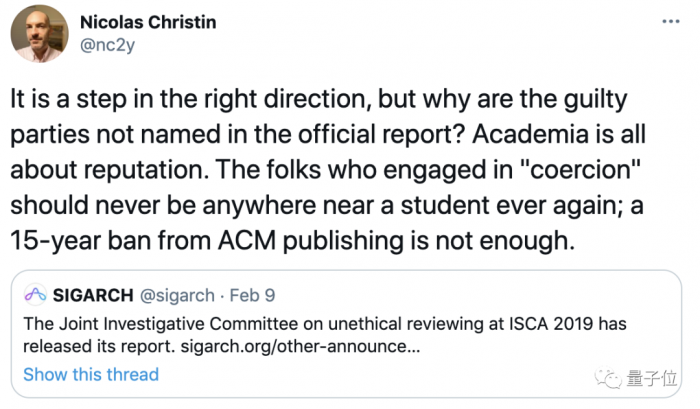Click Show this thread
The image size is (700, 409).
(x=91, y=374)
